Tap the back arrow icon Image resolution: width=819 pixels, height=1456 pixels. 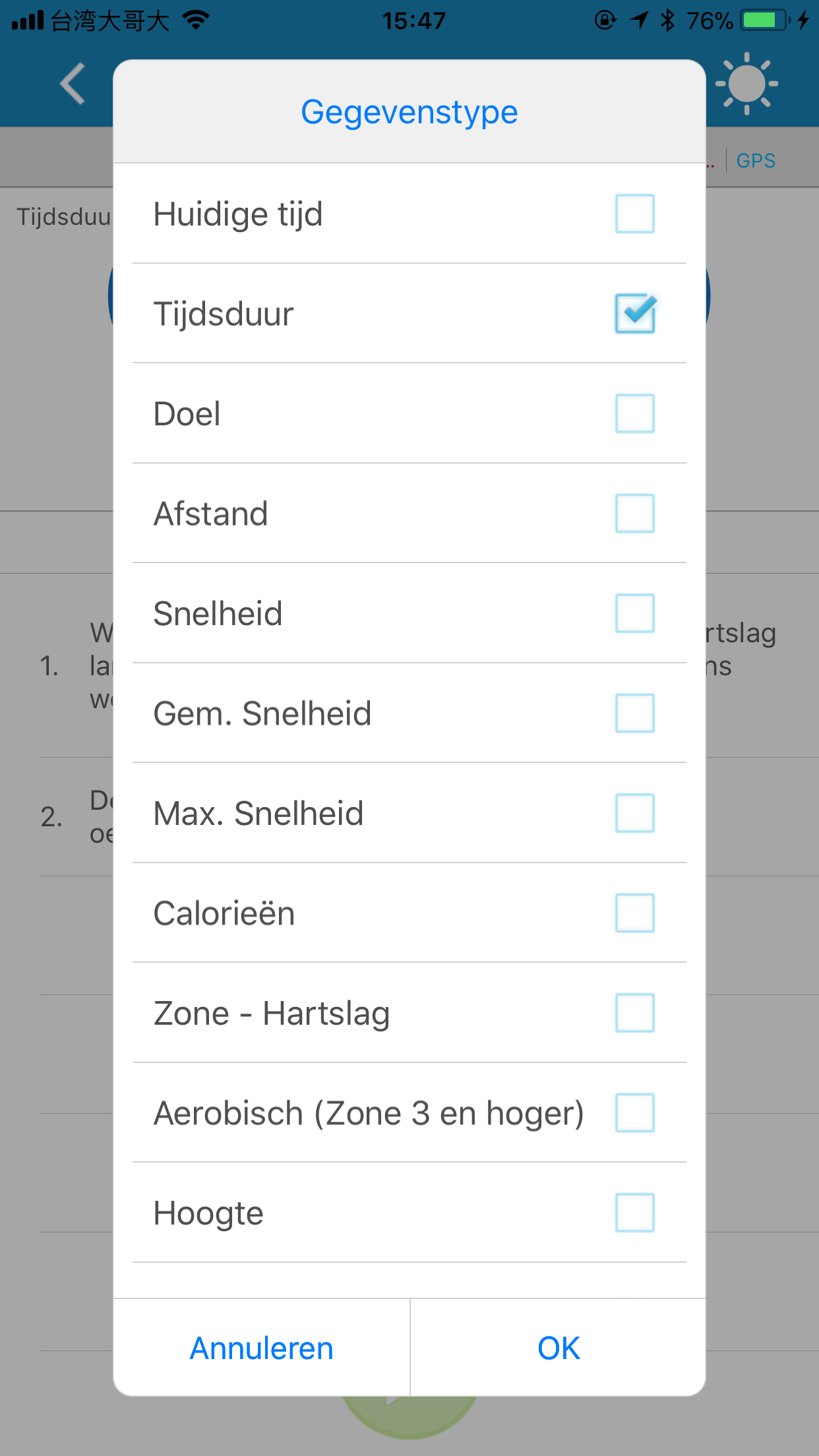click(x=73, y=84)
